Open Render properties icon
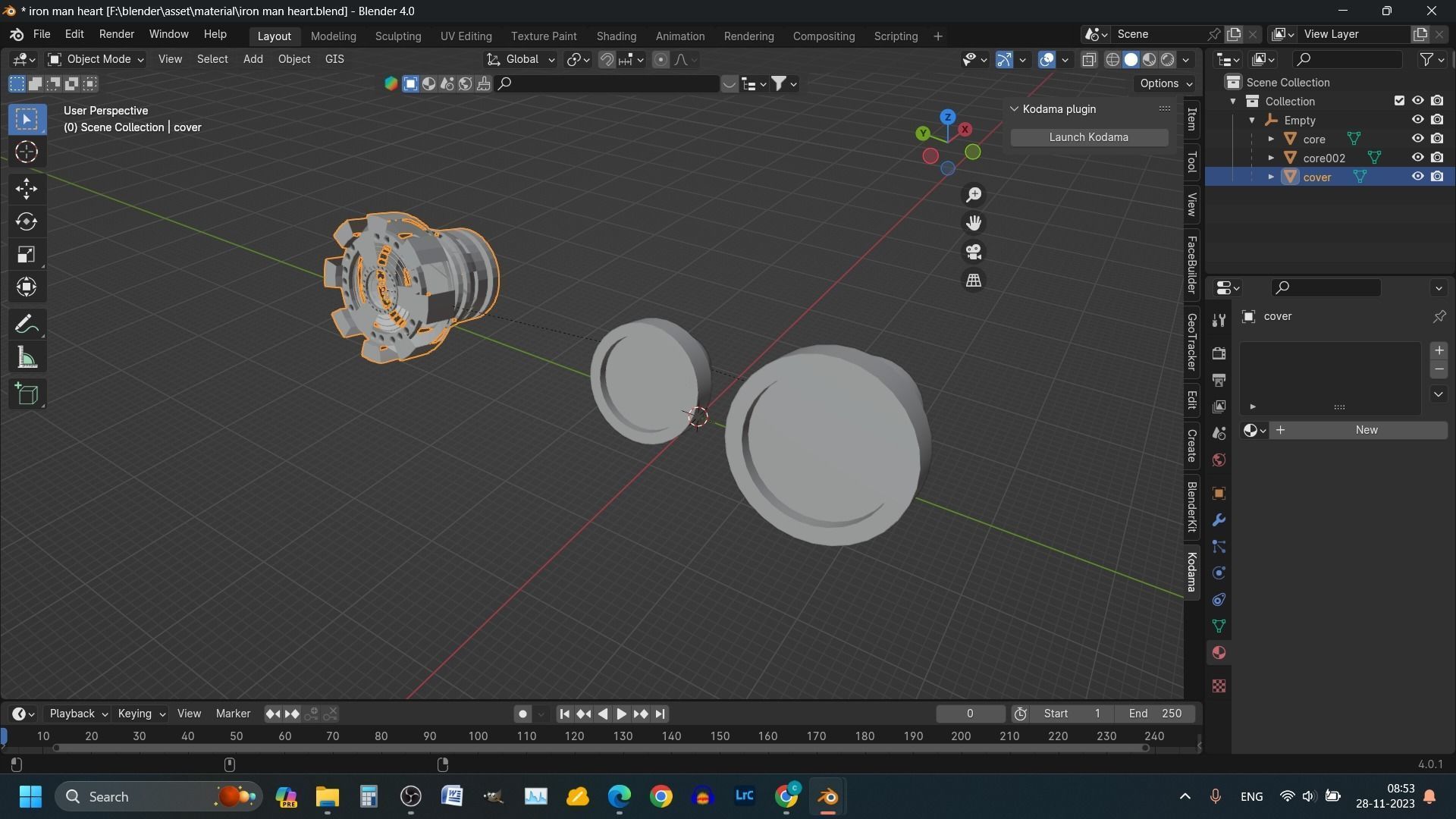Screen dimensions: 1456x819 coord(1219,353)
